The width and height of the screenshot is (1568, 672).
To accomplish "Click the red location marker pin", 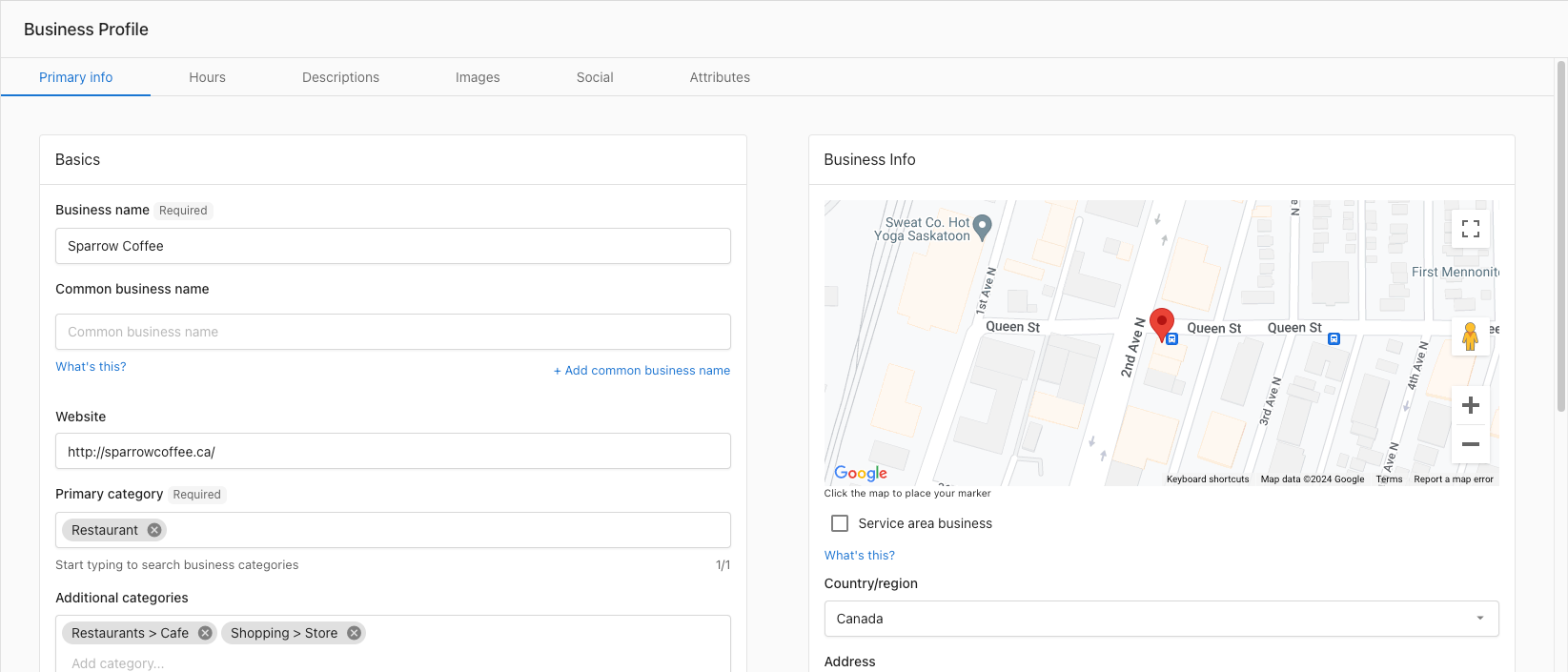I will tap(1161, 324).
